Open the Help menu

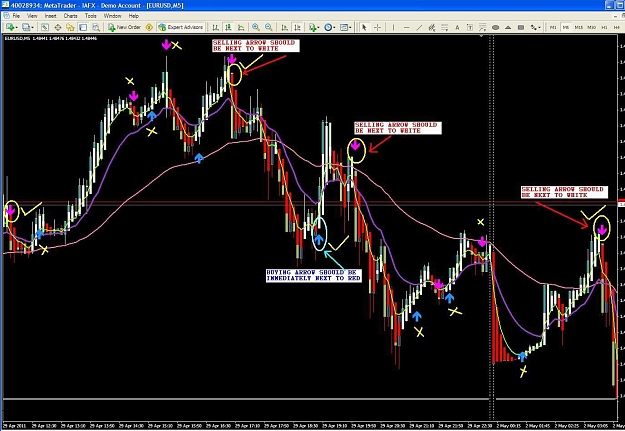point(134,16)
